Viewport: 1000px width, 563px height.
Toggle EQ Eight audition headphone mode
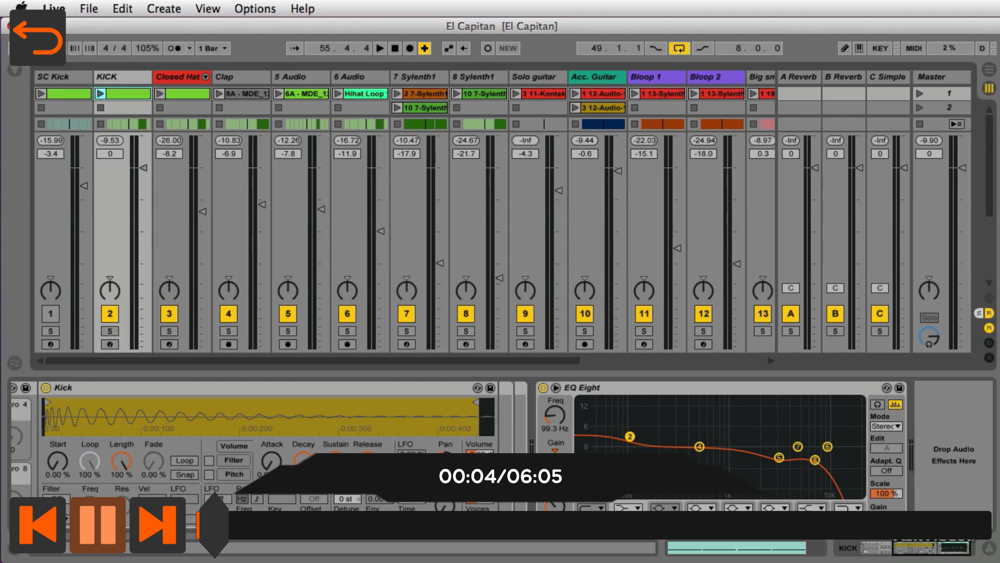[878, 404]
